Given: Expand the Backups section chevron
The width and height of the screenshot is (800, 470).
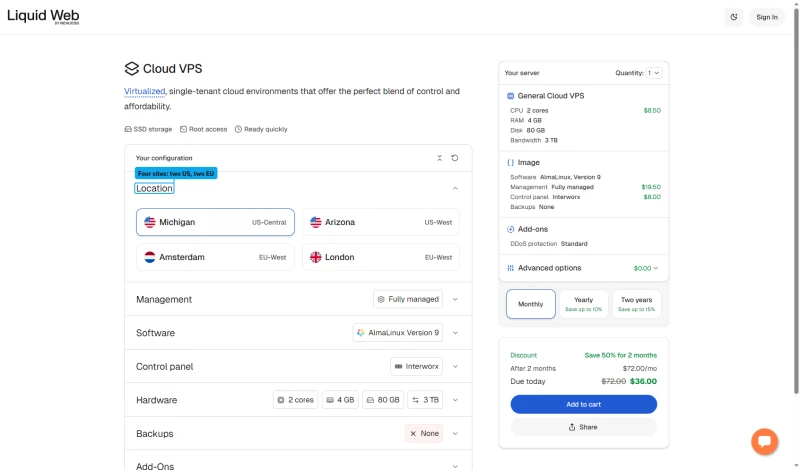Looking at the screenshot, I should 455,434.
